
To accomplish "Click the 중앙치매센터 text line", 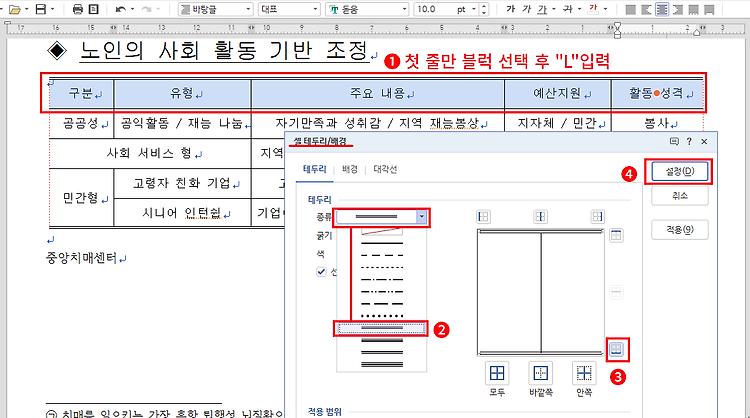I will coord(81,258).
